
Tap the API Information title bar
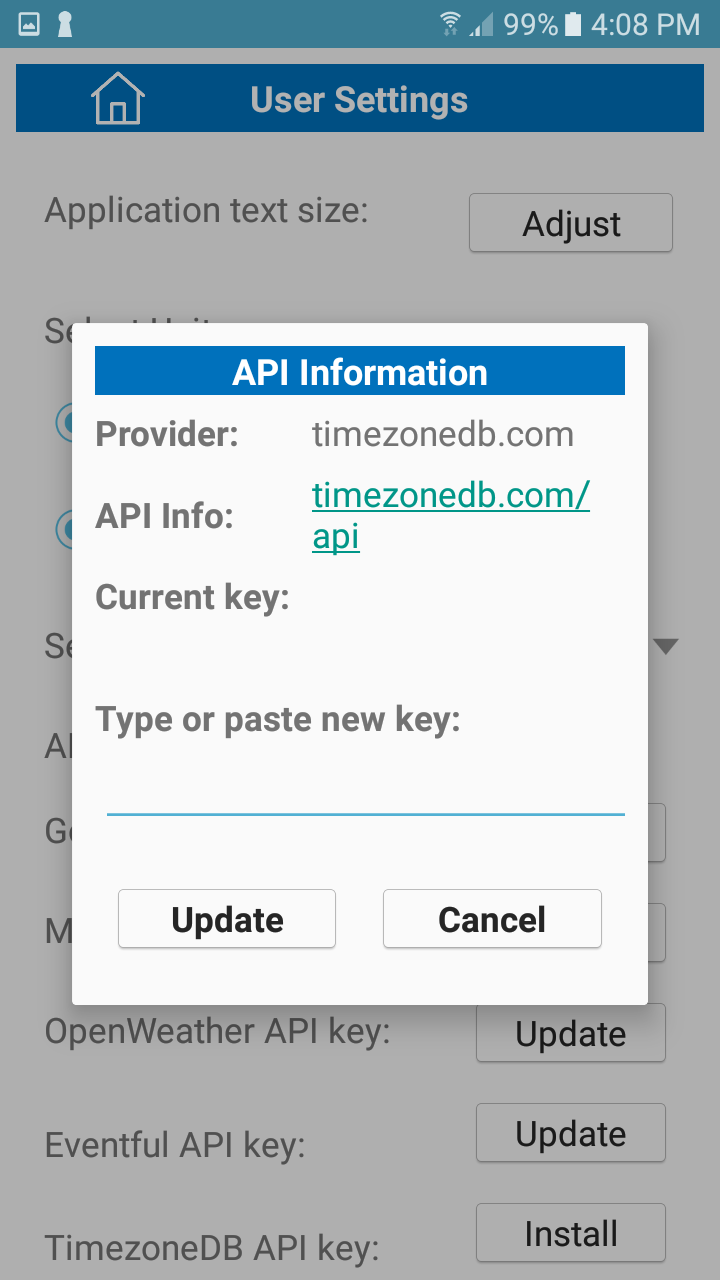coord(359,372)
